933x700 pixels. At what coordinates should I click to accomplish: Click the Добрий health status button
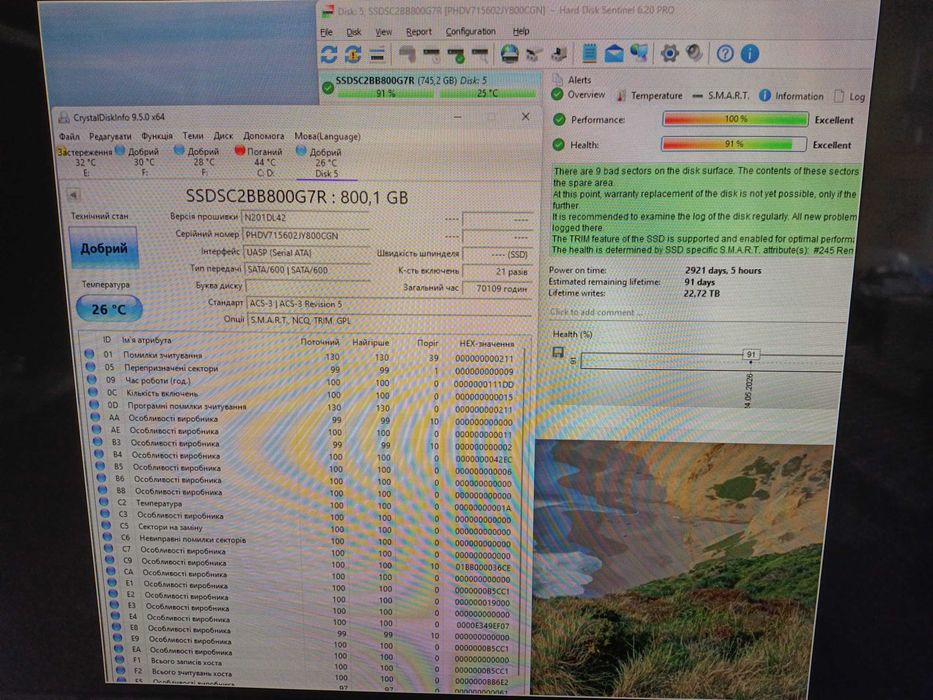click(104, 248)
